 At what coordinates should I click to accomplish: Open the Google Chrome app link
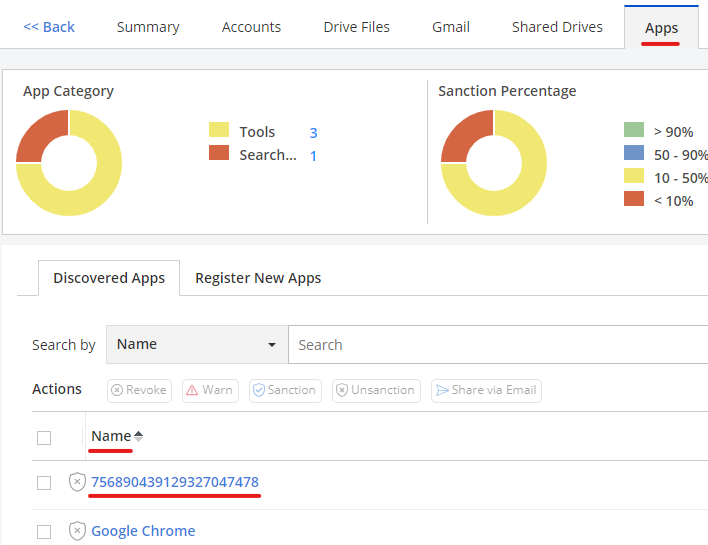(143, 531)
